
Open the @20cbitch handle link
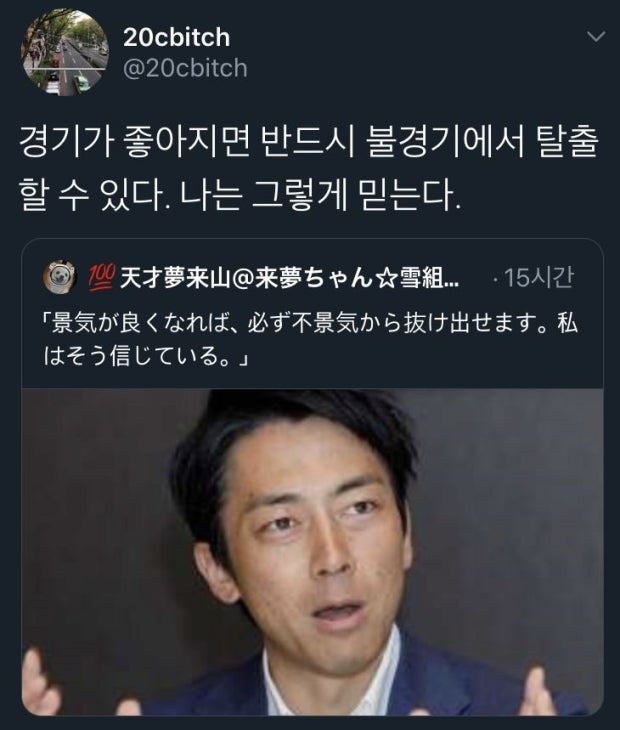tap(185, 68)
